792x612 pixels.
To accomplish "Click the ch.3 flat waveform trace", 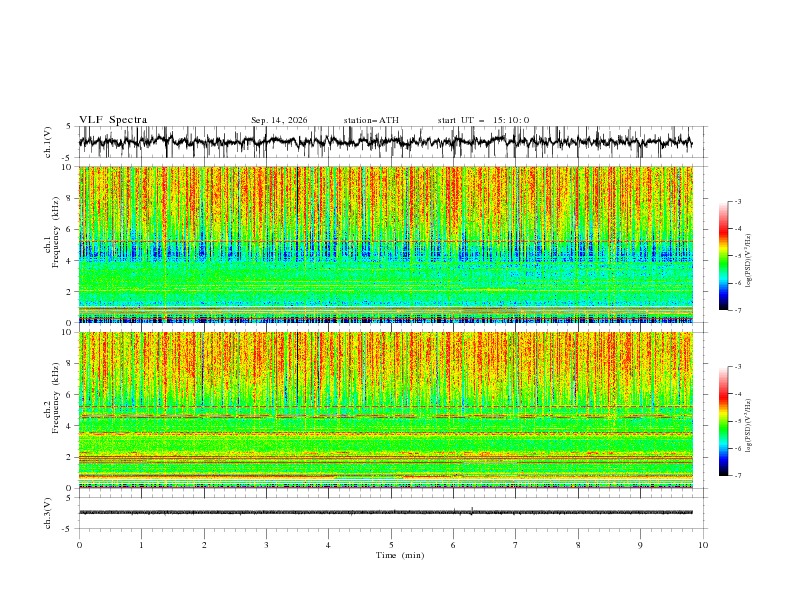I will pos(385,512).
